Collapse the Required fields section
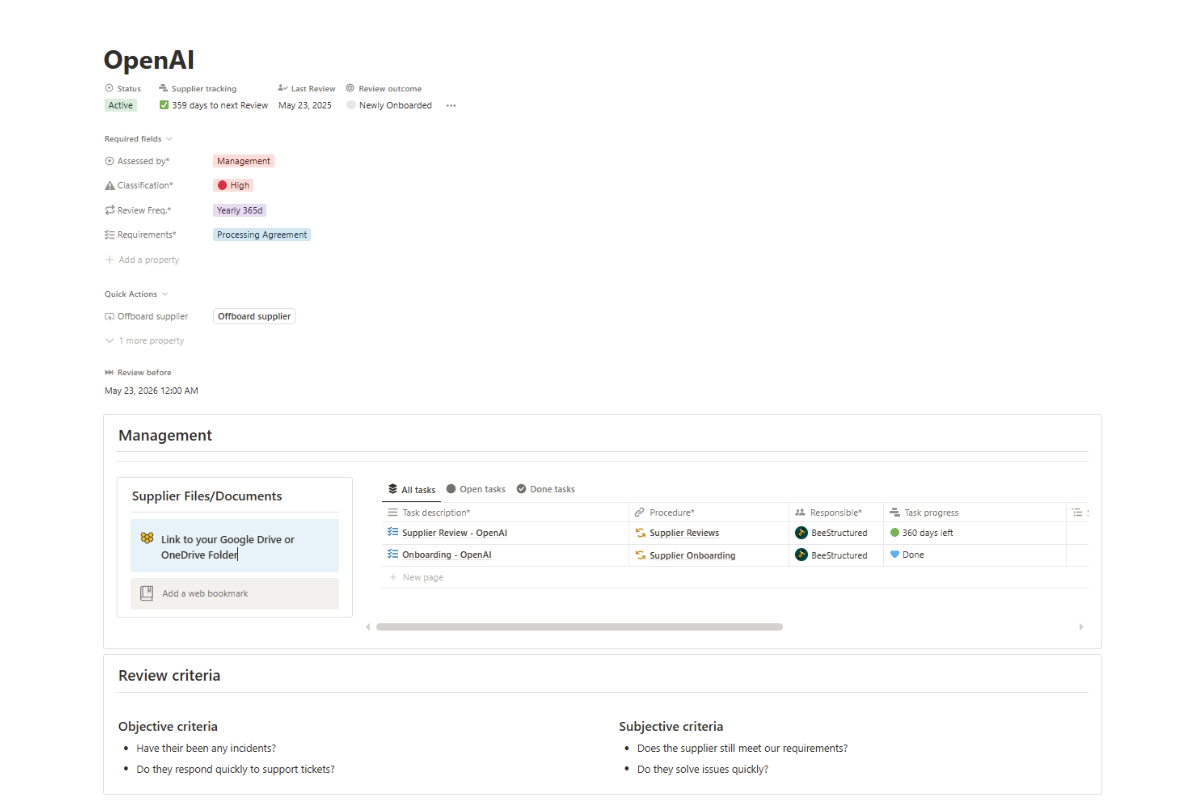Image resolution: width=1200 pixels, height=800 pixels. (138, 139)
